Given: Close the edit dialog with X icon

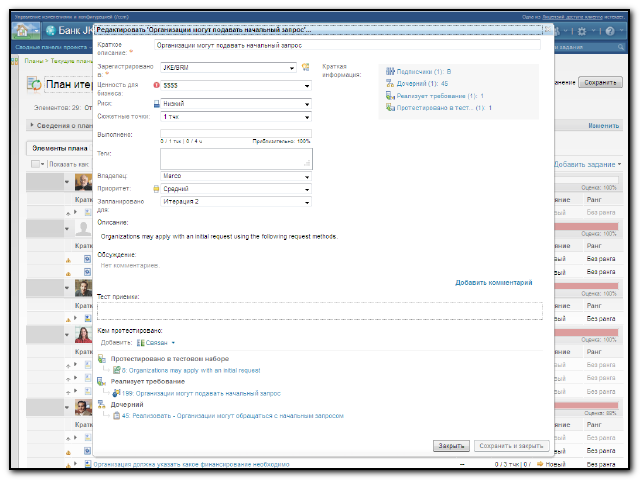Looking at the screenshot, I should 548,29.
